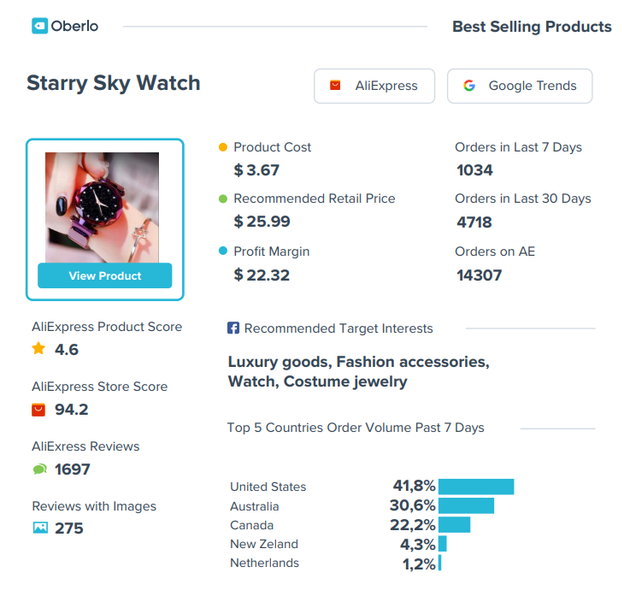Click the AliExpress envelope icon
This screenshot has width=630, height=609.
pos(335,86)
